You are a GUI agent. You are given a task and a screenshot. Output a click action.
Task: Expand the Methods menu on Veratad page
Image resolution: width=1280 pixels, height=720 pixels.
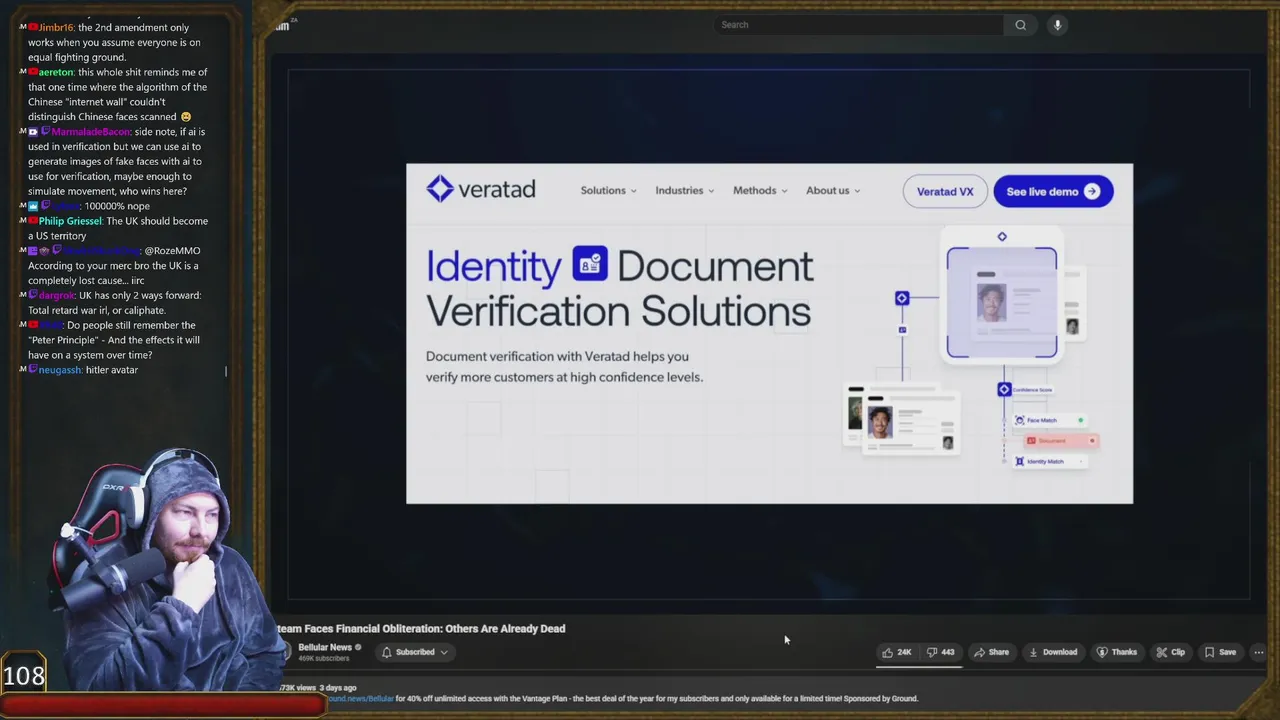click(760, 190)
